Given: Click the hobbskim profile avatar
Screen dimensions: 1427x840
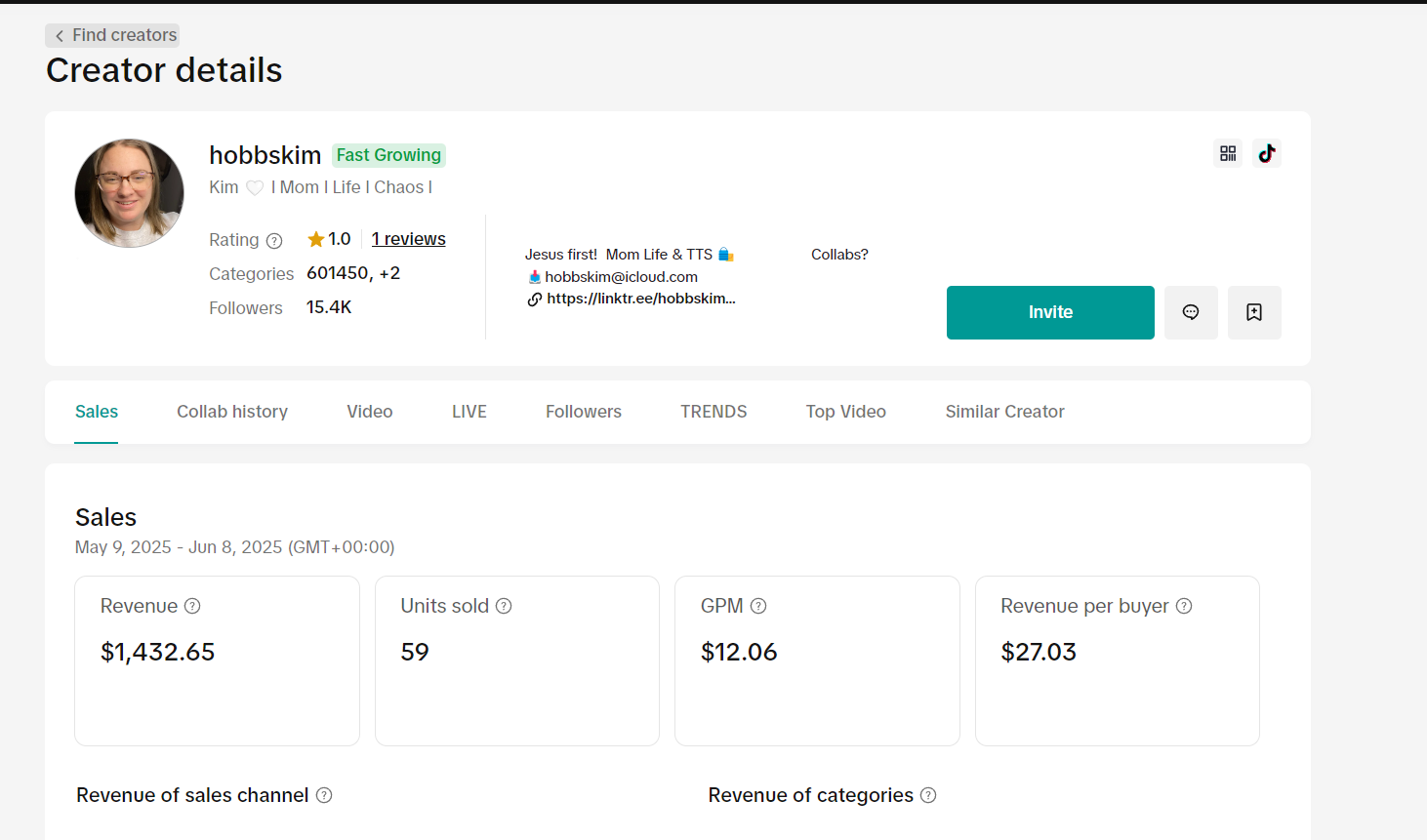Looking at the screenshot, I should click(x=129, y=193).
